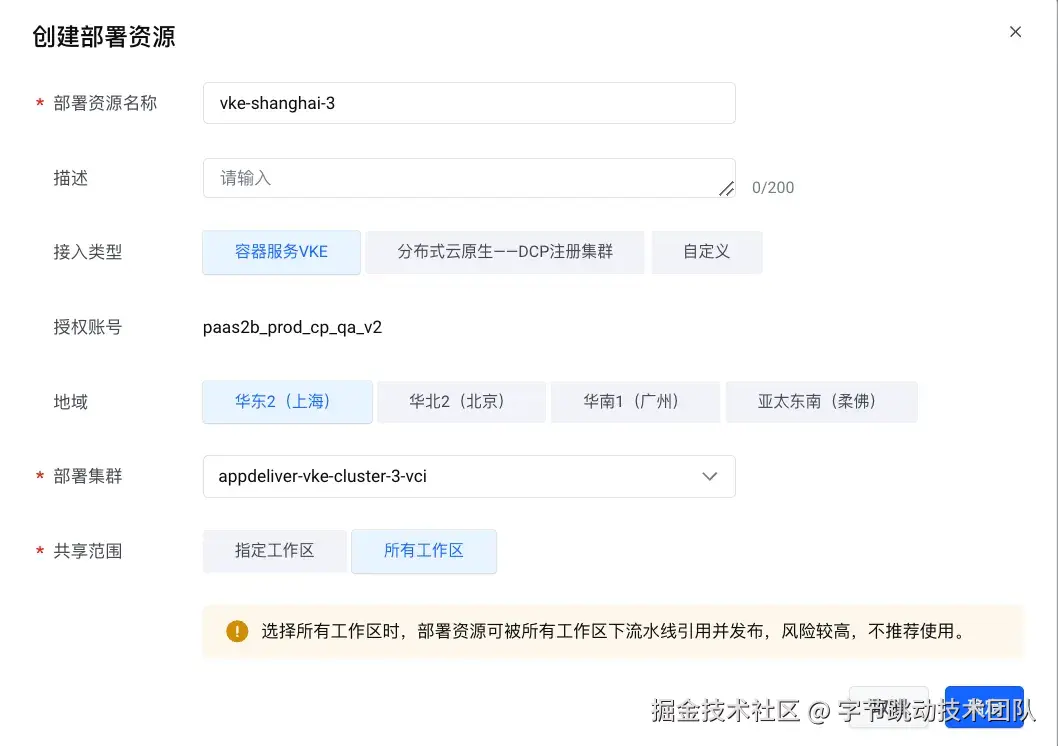Click the 0/200 character counter area

click(x=772, y=186)
